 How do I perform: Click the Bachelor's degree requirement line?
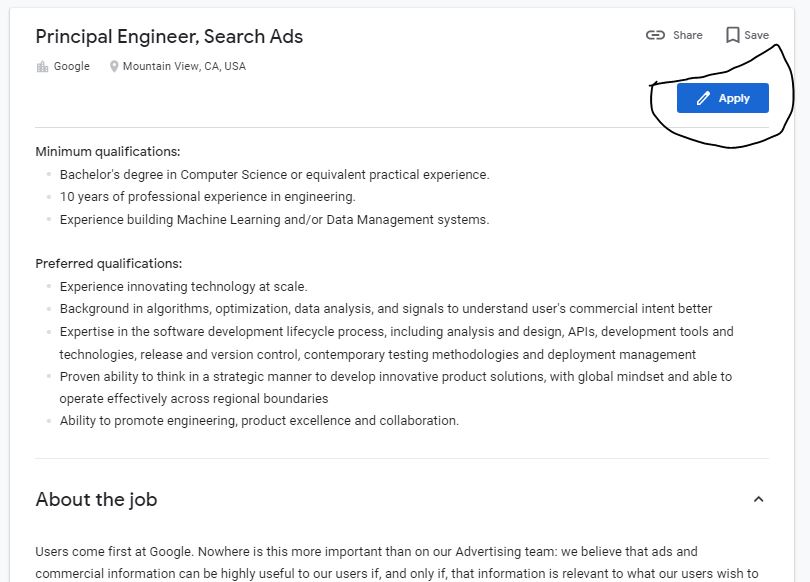(274, 175)
